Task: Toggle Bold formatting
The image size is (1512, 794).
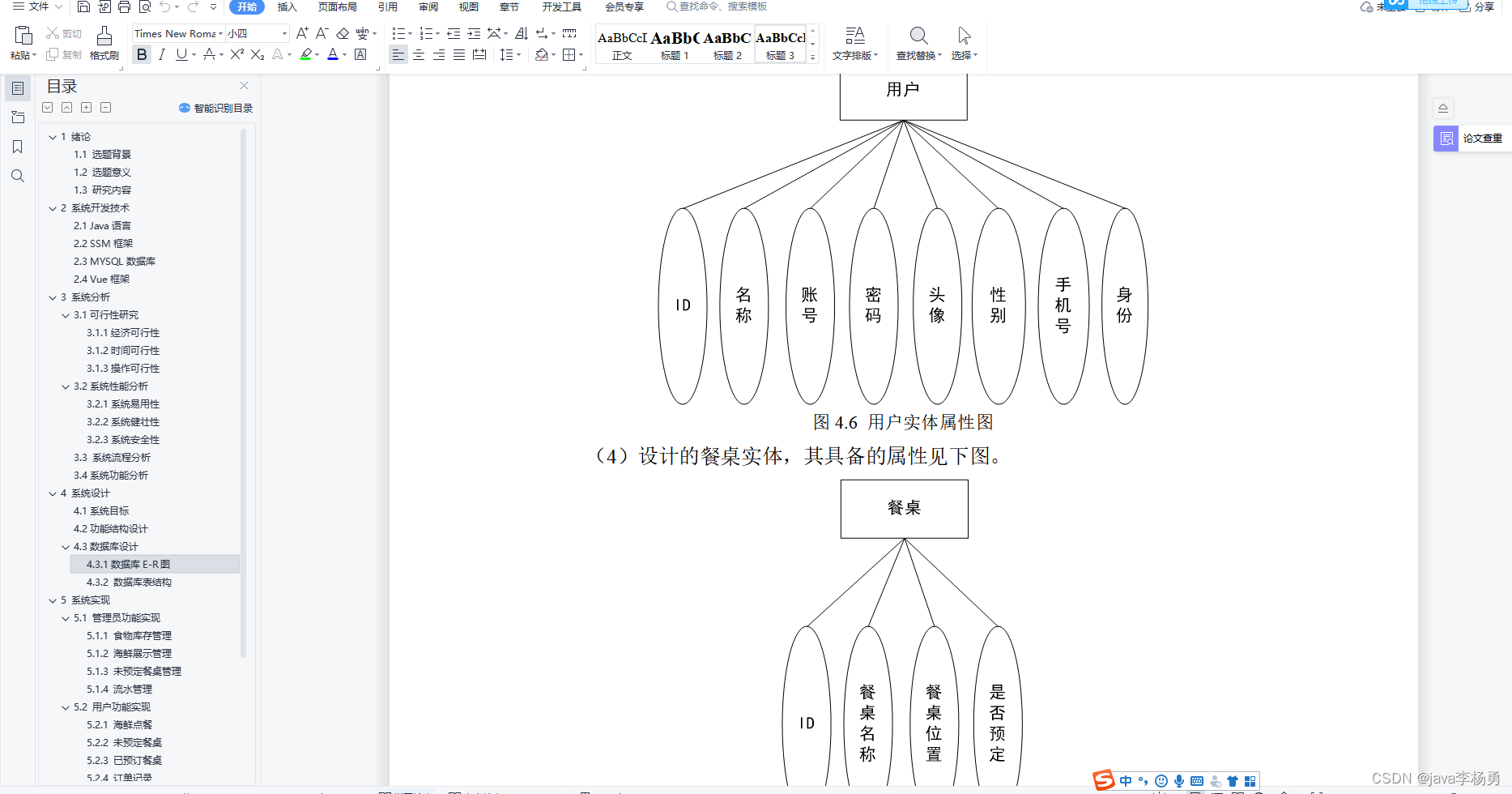Action: [142, 54]
